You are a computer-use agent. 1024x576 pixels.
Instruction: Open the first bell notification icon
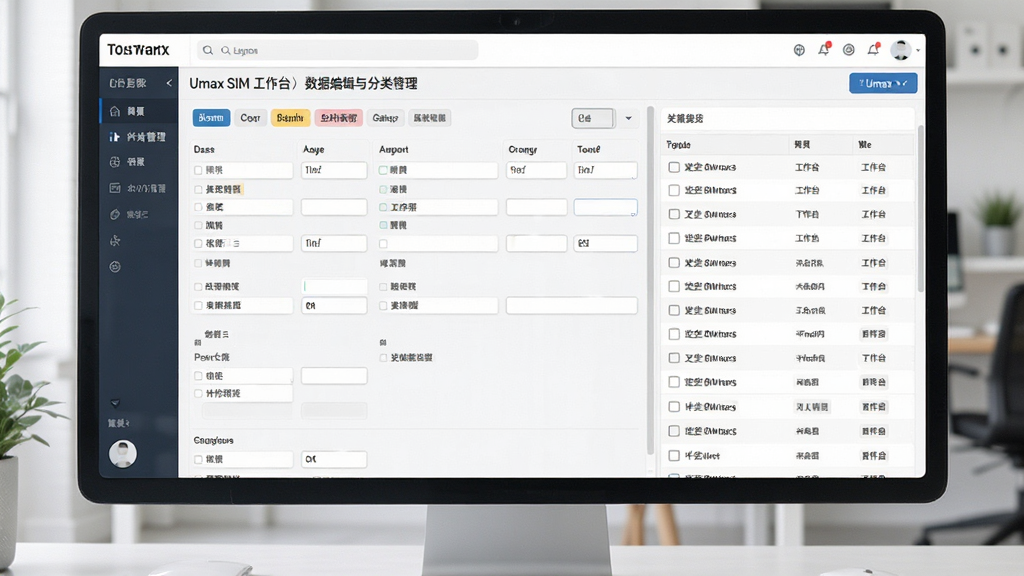click(x=824, y=50)
